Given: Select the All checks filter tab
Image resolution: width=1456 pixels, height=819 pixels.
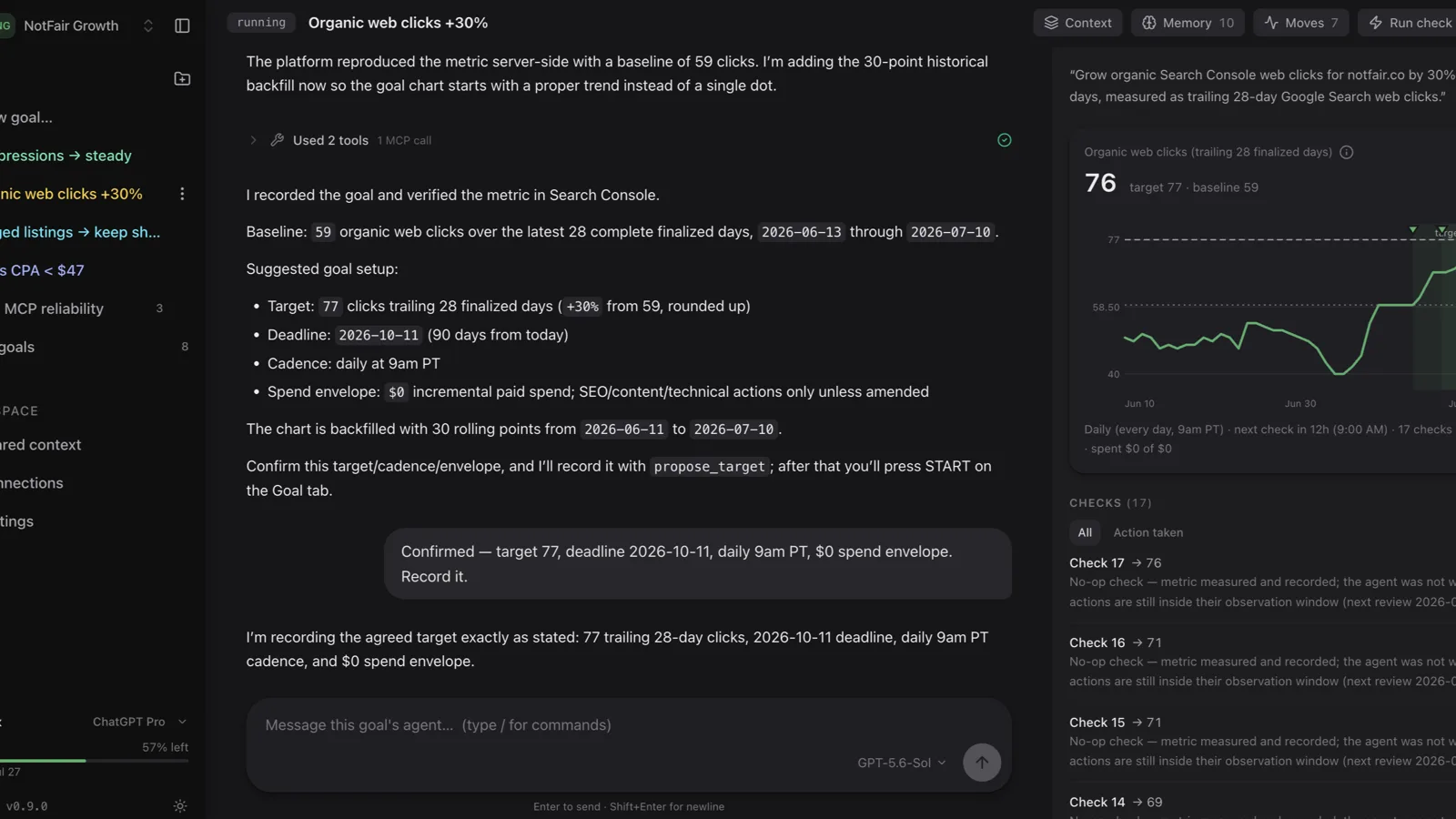Looking at the screenshot, I should (1085, 532).
